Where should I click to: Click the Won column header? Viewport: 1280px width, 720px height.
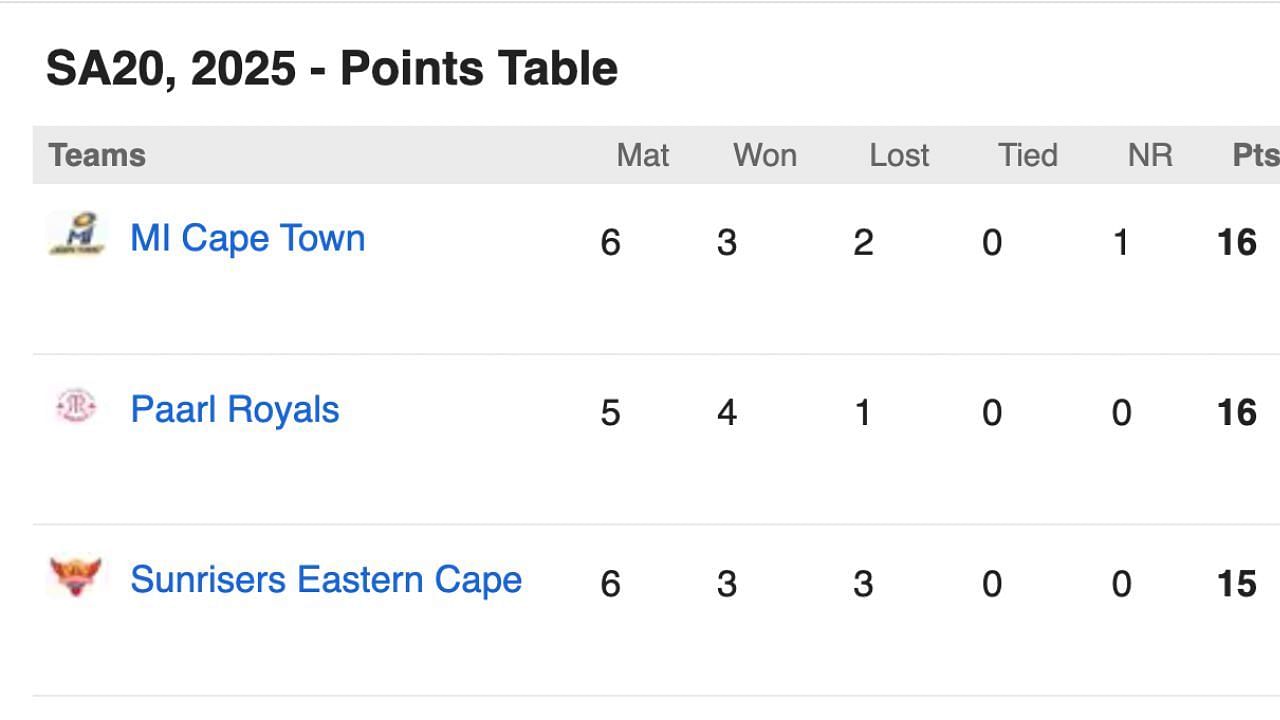point(765,155)
